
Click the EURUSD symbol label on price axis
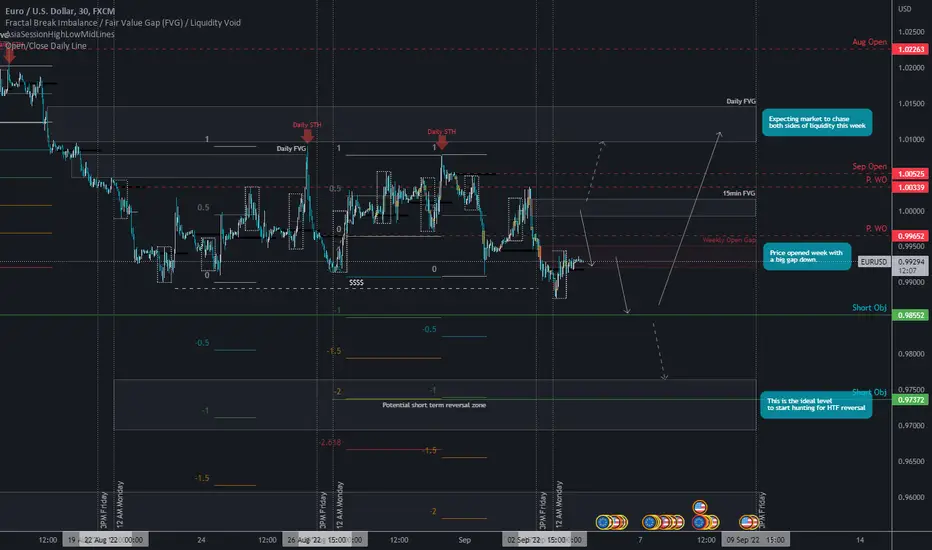(874, 262)
